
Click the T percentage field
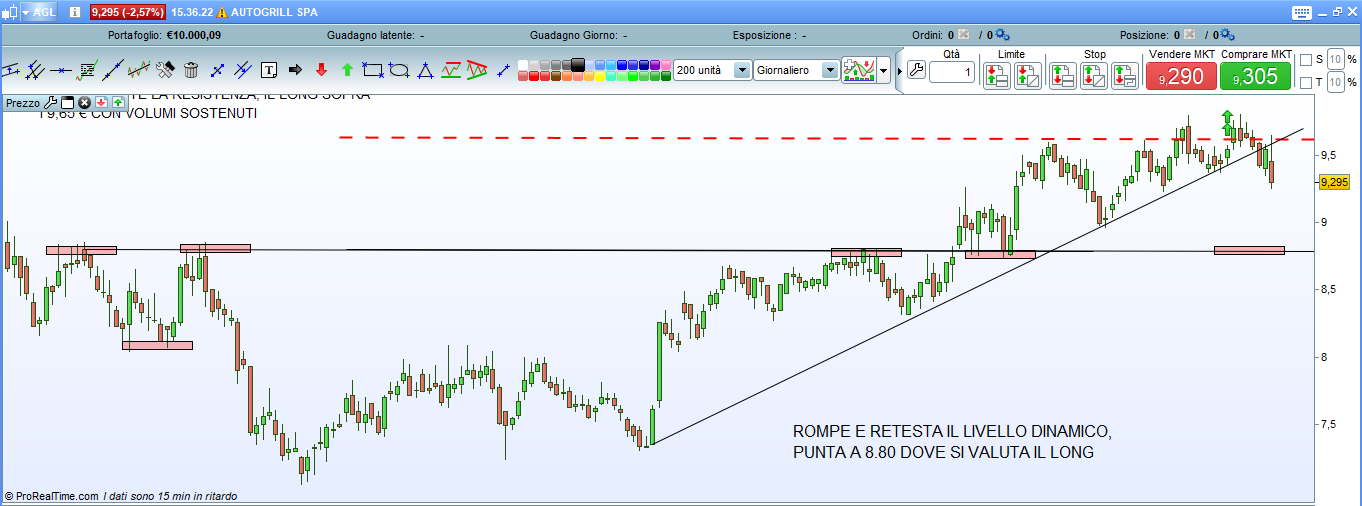pyautogui.click(x=1335, y=82)
